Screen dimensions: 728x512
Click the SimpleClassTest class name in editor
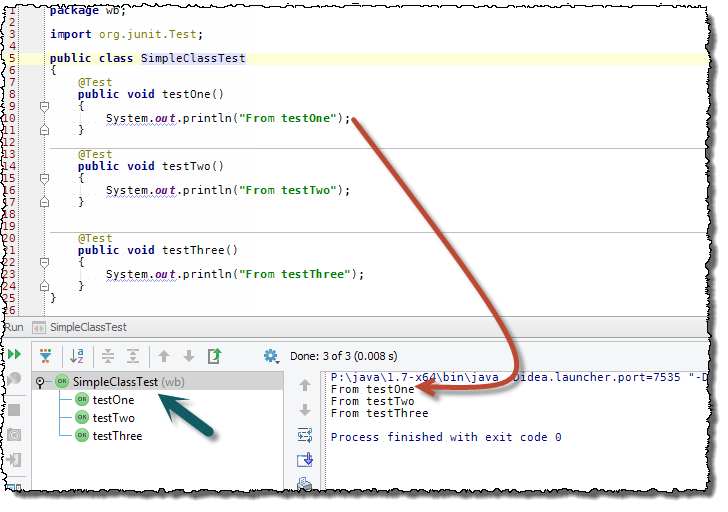click(x=192, y=58)
